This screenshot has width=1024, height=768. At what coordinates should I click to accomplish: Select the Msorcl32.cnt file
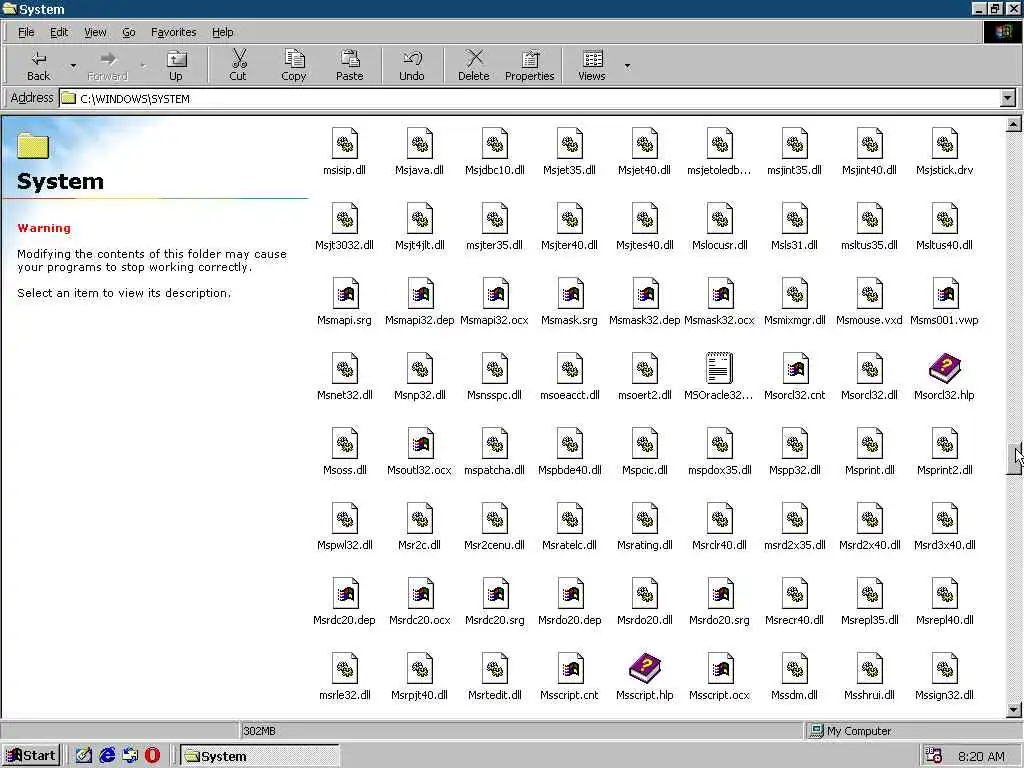(x=794, y=377)
